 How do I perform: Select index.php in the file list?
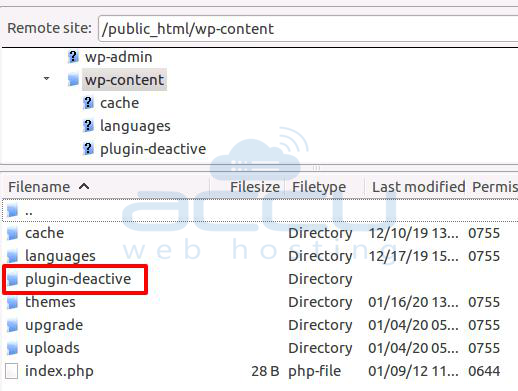[59, 371]
